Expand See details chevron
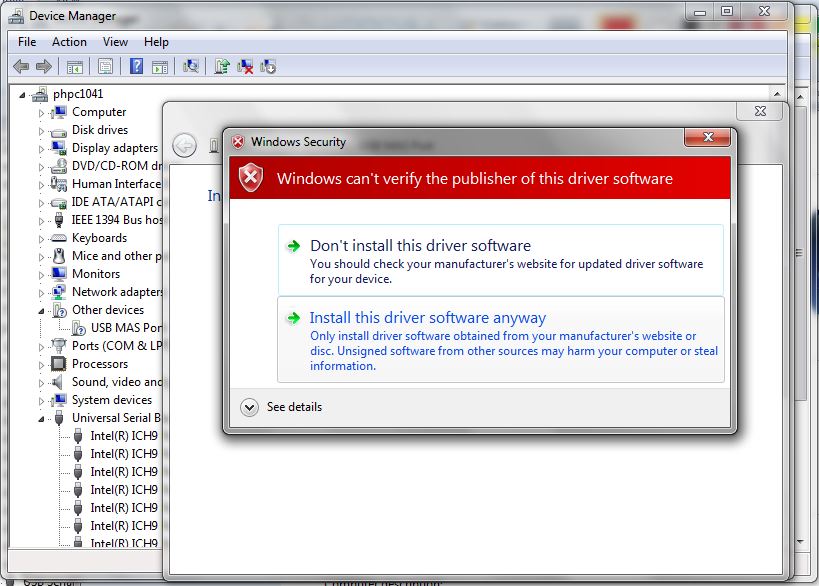819x586 pixels. 249,407
